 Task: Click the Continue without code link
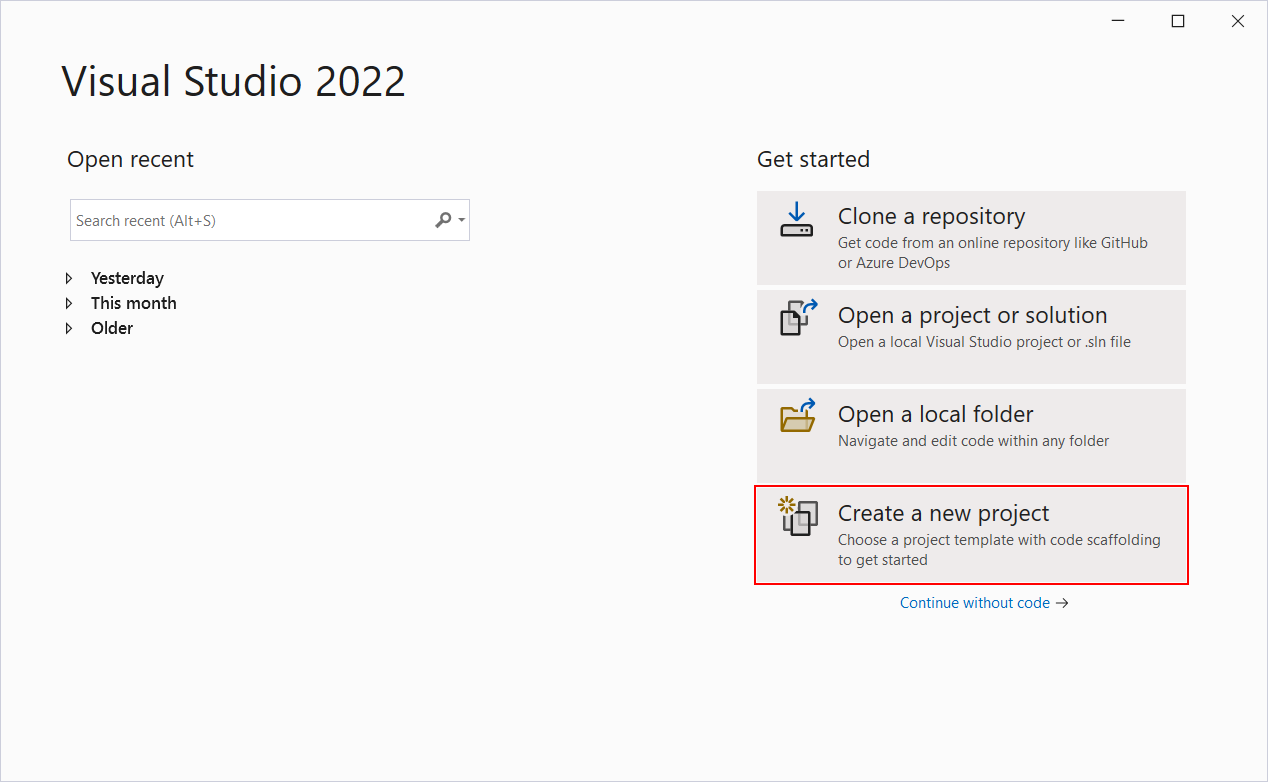pos(974,603)
